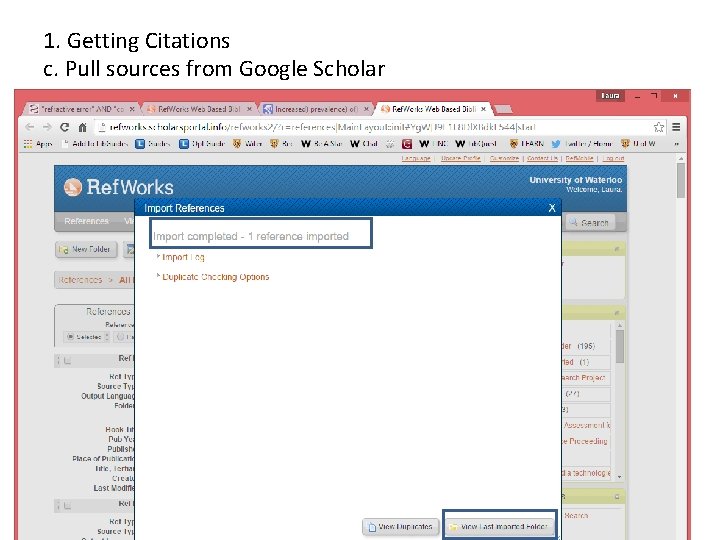Select checkbox of second reference row
Screen dimensions: 720x540
pyautogui.click(x=68, y=506)
